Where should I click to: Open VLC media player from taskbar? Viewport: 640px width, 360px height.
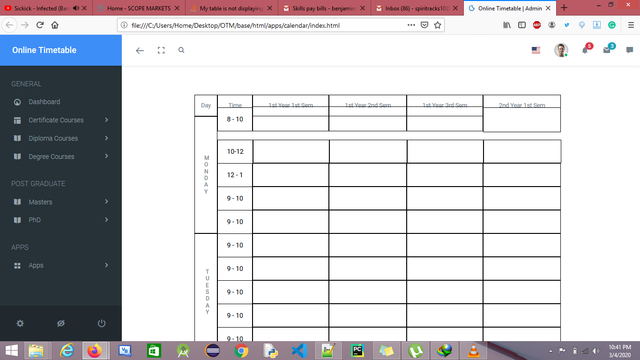(473, 351)
